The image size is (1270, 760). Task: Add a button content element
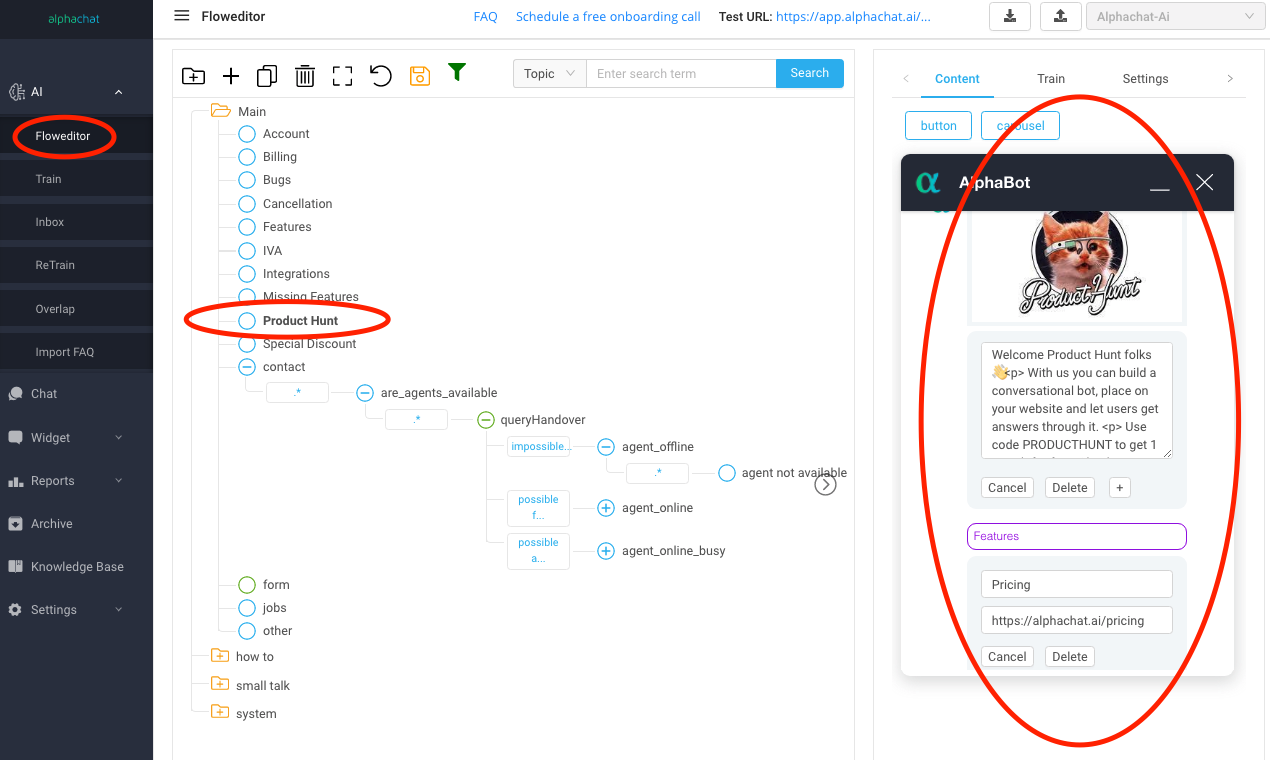point(939,126)
